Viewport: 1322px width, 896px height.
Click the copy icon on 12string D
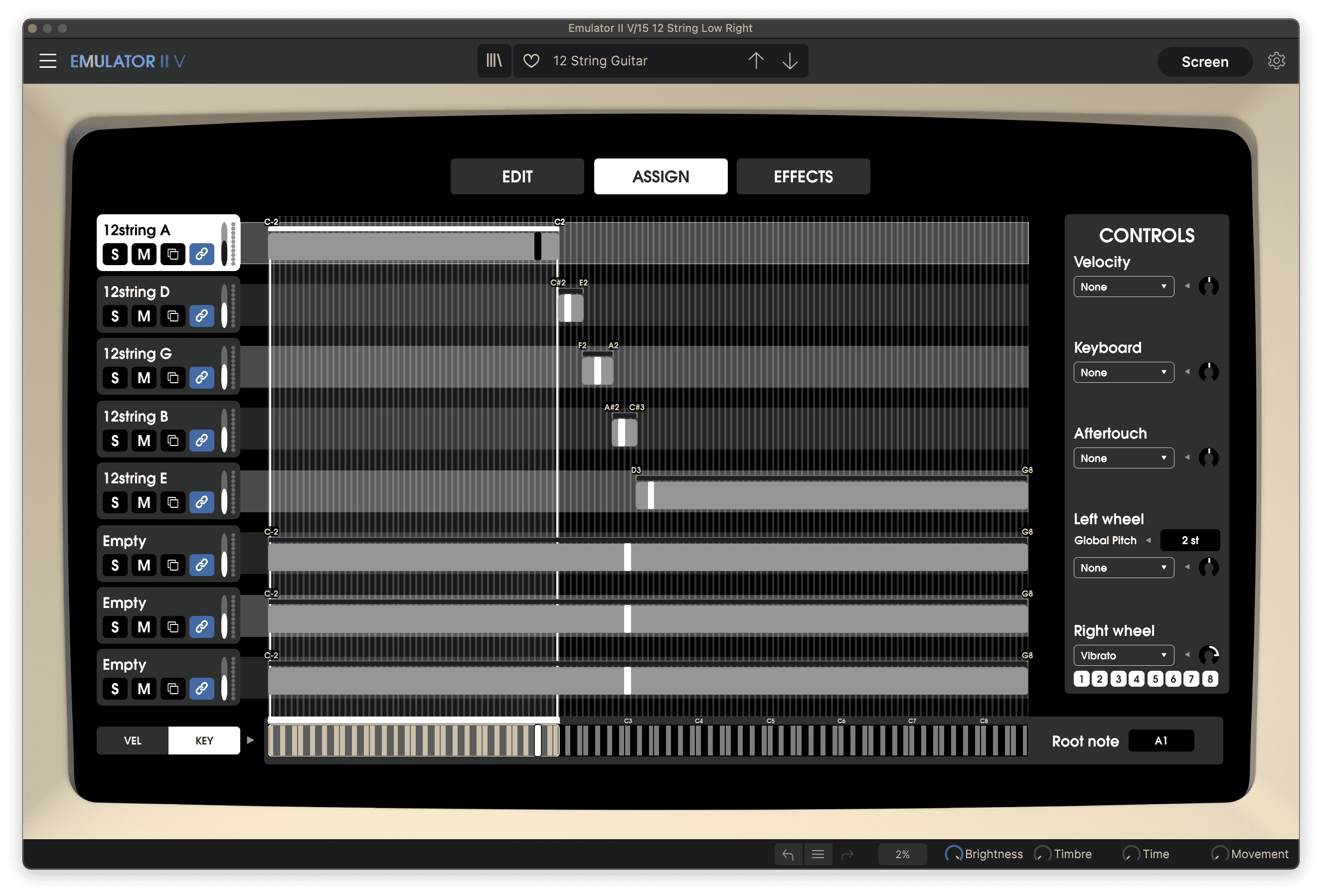(x=173, y=316)
